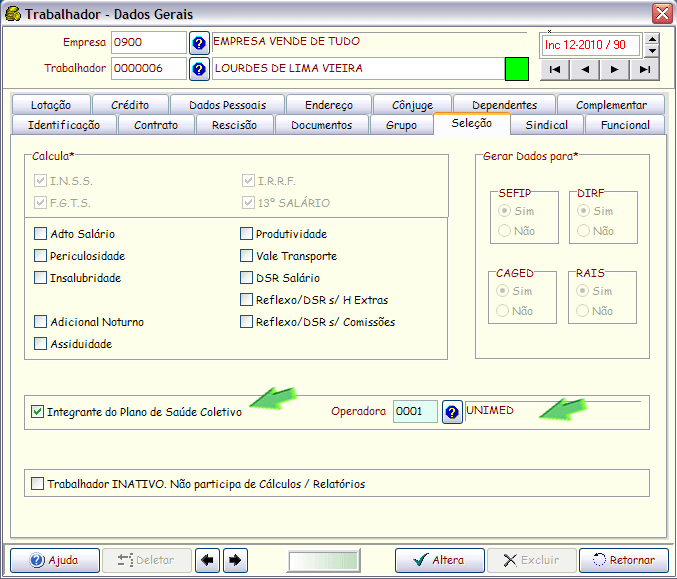The width and height of the screenshot is (677, 579).
Task: Select CAGED Sim radio button
Action: 502,291
